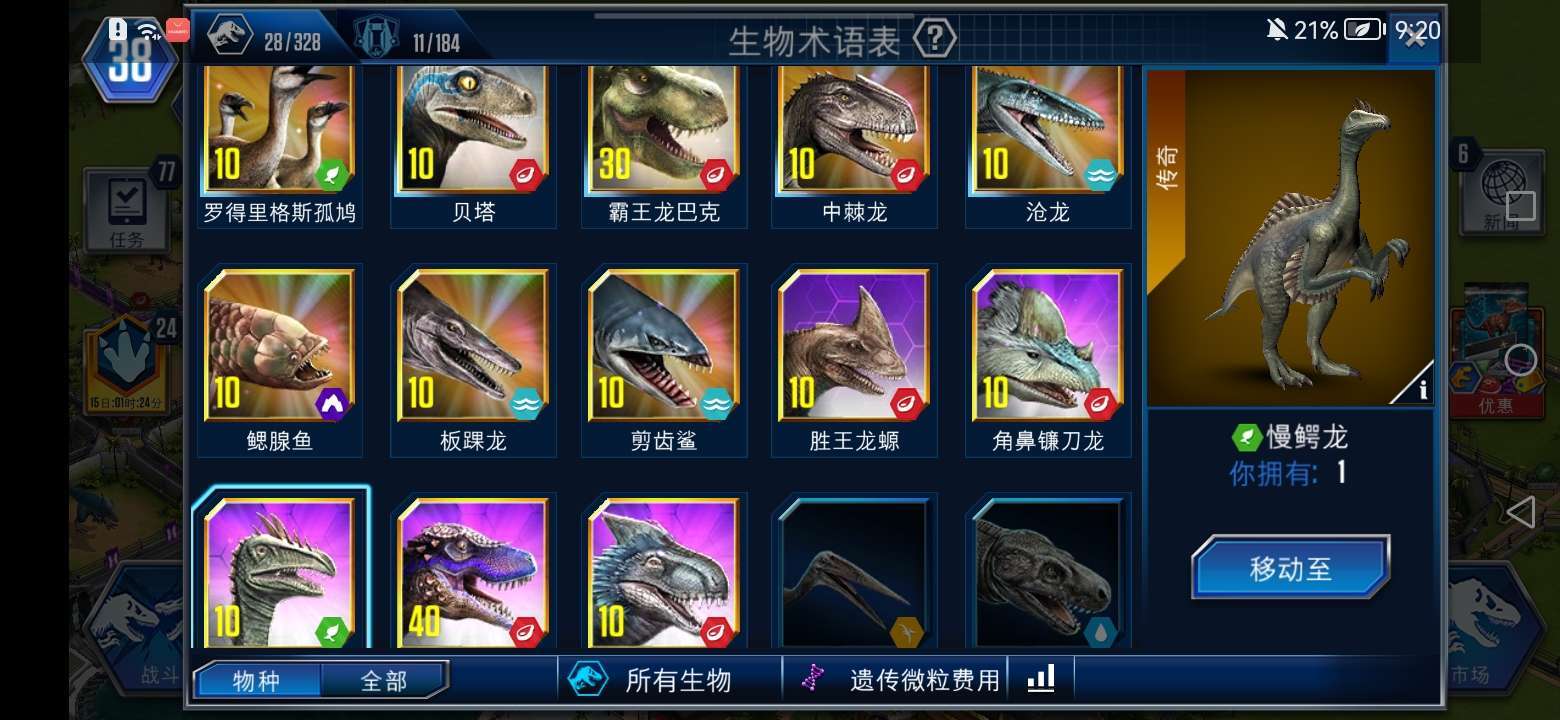Select the 霸王龙巴克 level 30 card
The width and height of the screenshot is (1560, 720).
pos(664,145)
